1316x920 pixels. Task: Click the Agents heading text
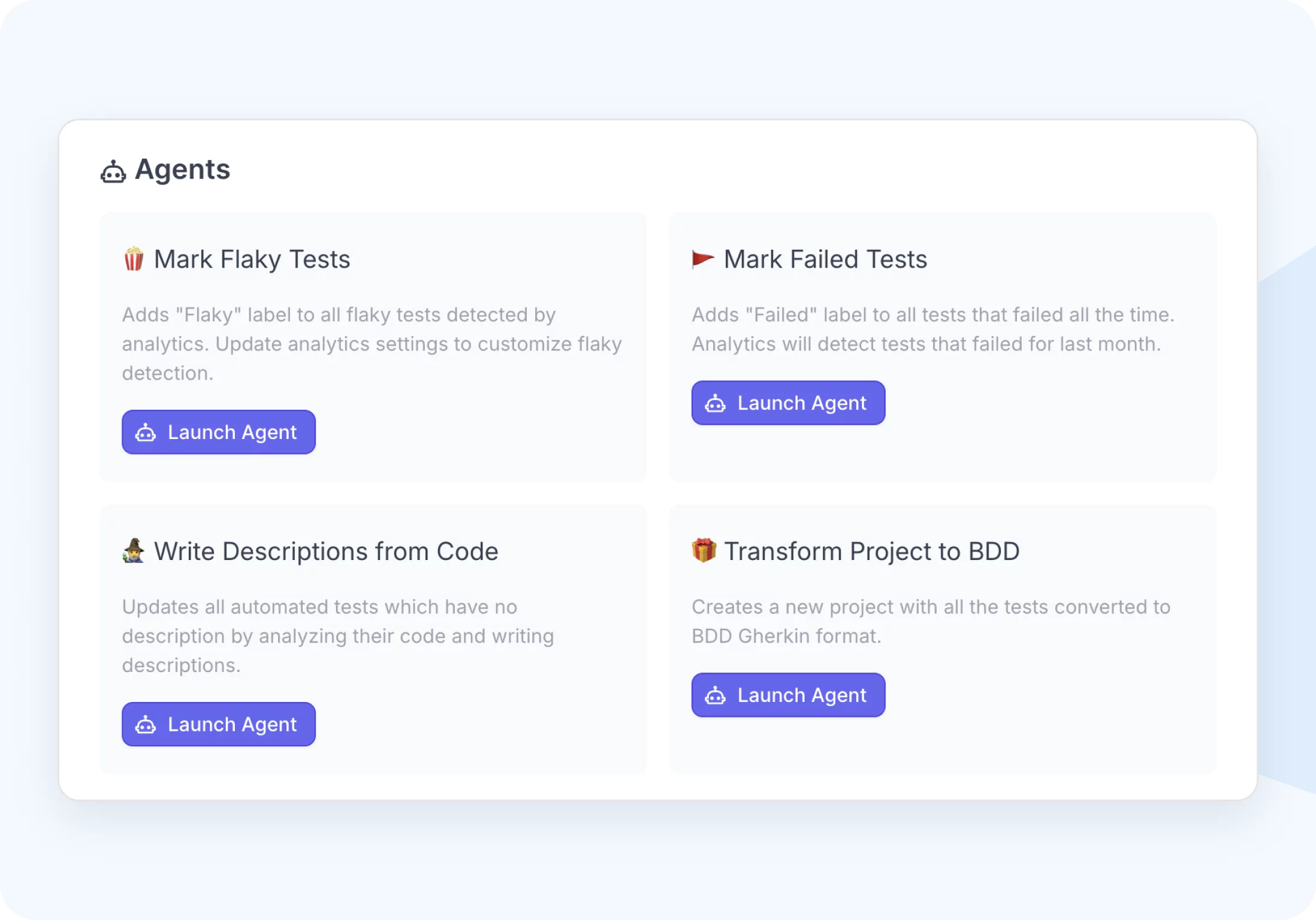coord(182,170)
